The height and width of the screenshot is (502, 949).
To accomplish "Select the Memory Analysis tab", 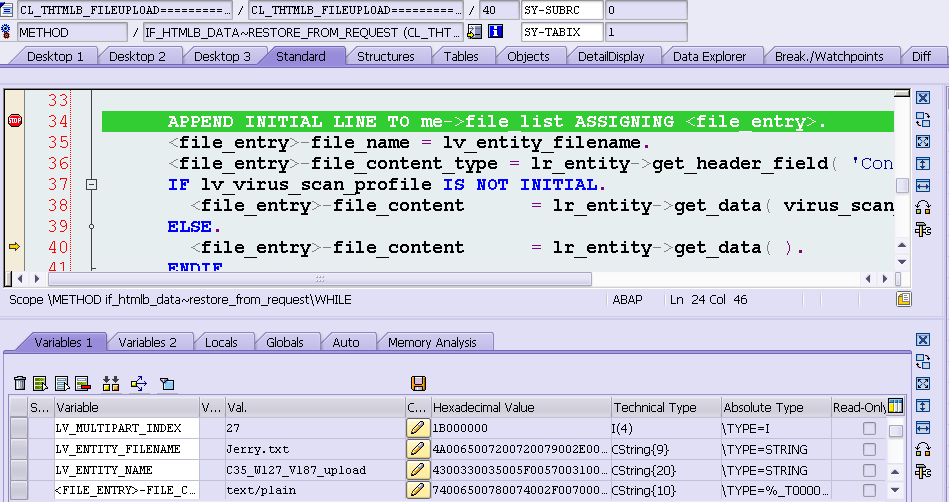I will click(432, 342).
